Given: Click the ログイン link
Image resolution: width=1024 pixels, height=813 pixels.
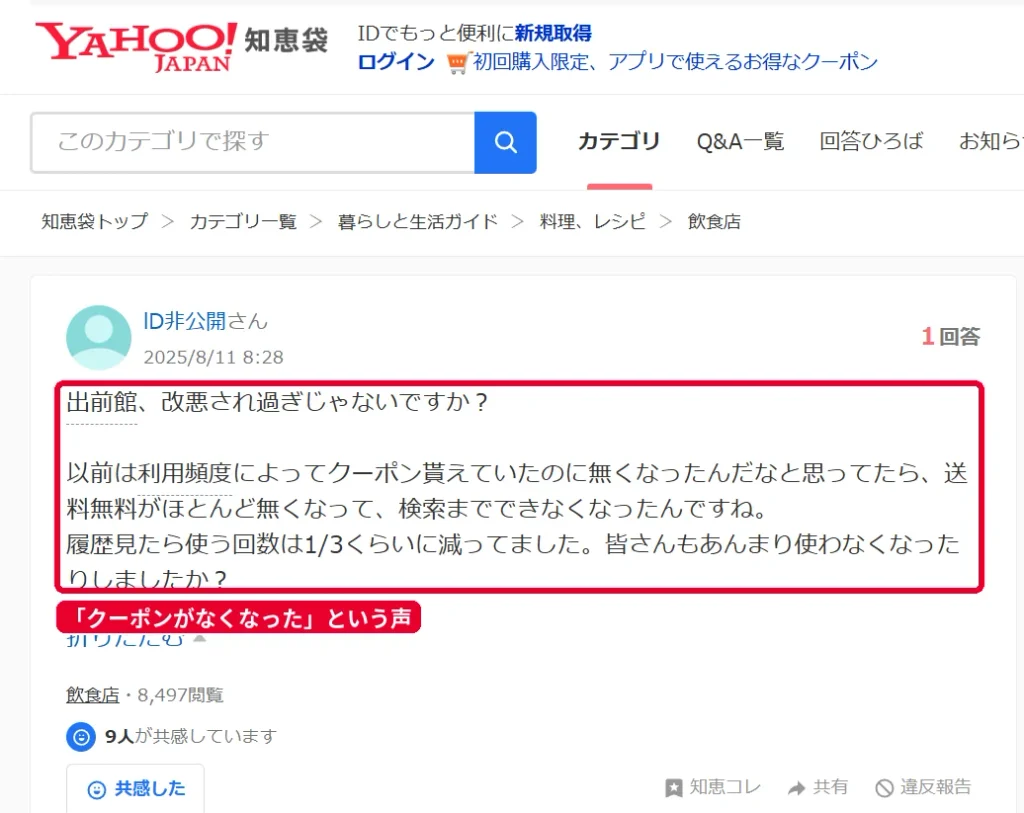Looking at the screenshot, I should point(396,62).
